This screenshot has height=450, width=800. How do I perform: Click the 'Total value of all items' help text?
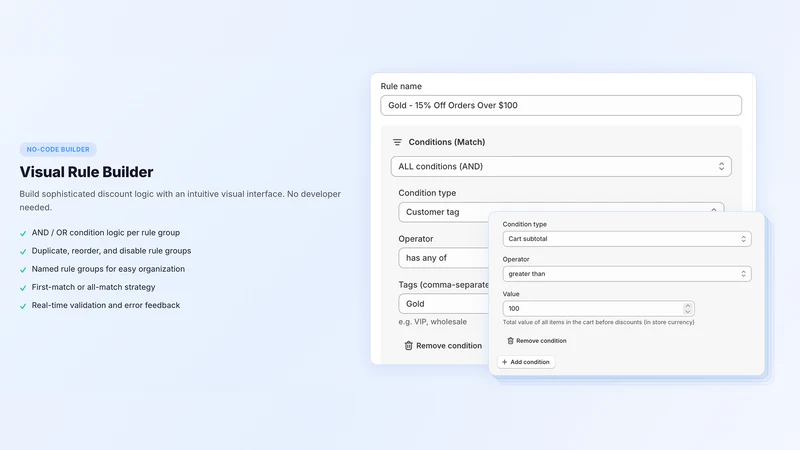tap(598, 322)
